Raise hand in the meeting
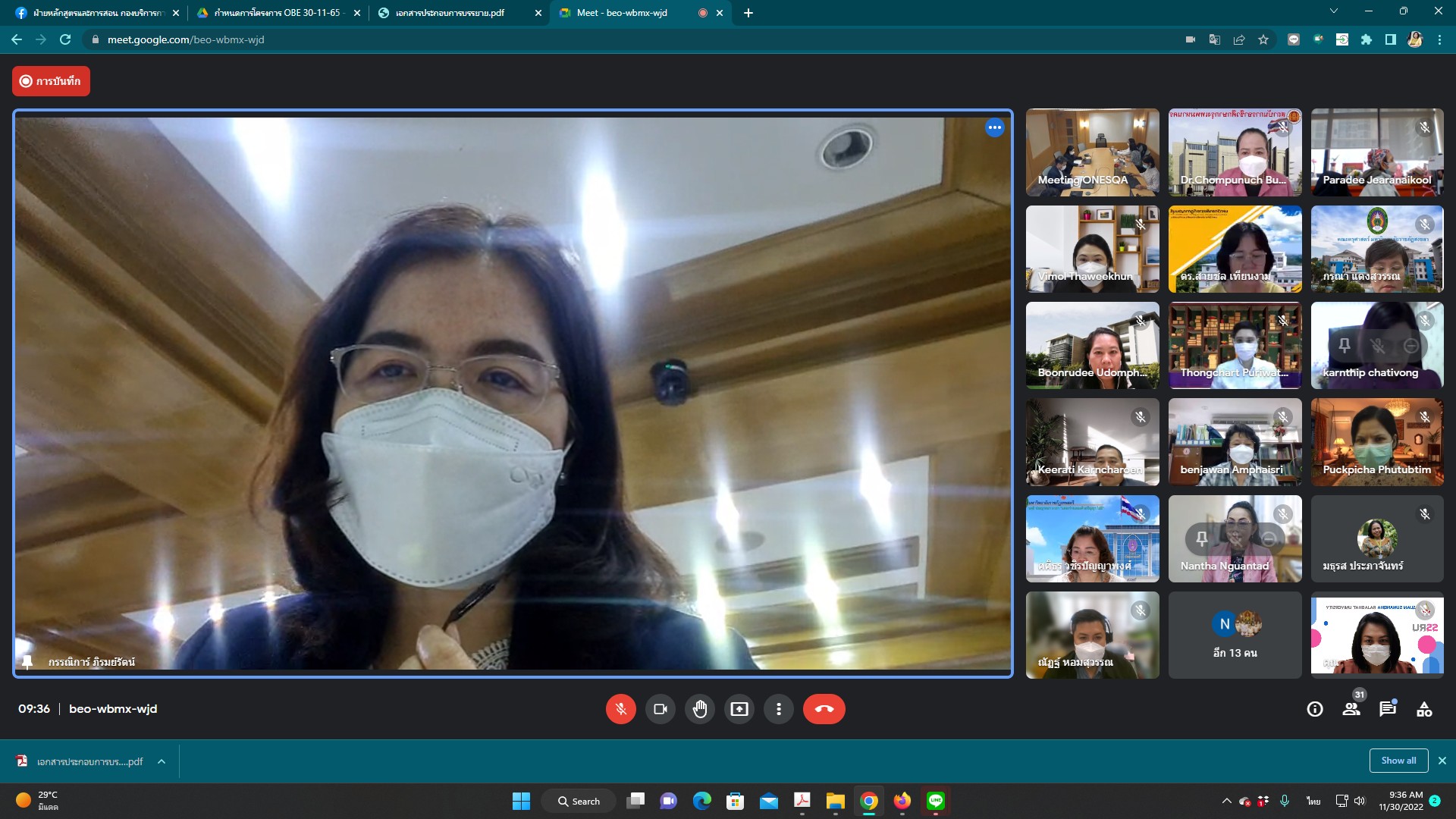 pos(699,709)
